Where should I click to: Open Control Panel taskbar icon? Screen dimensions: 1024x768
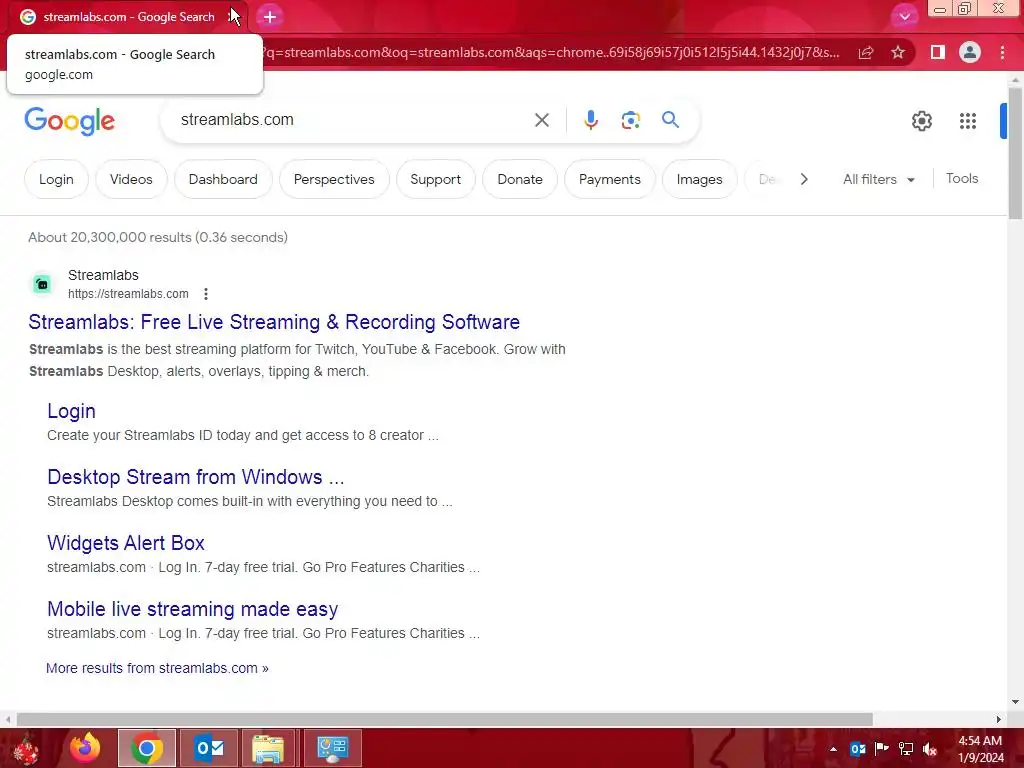[332, 748]
